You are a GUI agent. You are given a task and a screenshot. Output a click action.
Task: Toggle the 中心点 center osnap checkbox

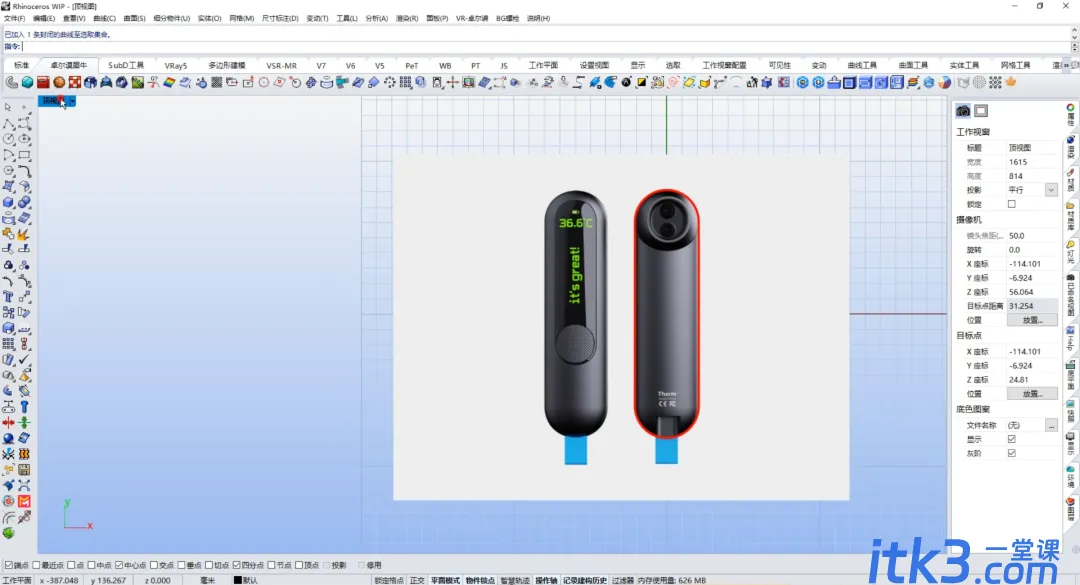coord(119,565)
